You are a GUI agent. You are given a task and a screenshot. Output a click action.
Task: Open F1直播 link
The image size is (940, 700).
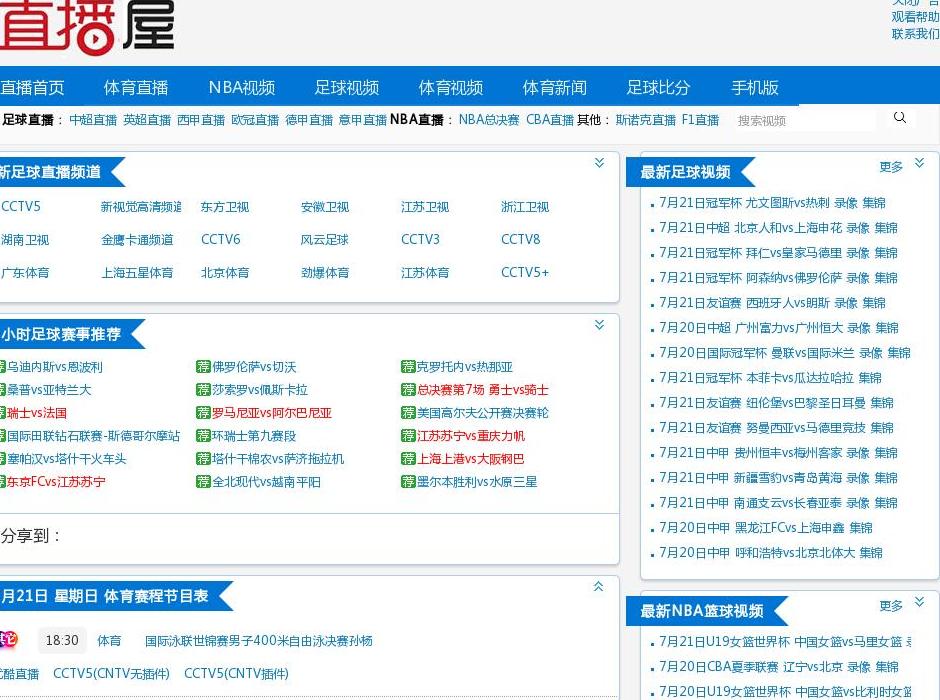pyautogui.click(x=700, y=120)
